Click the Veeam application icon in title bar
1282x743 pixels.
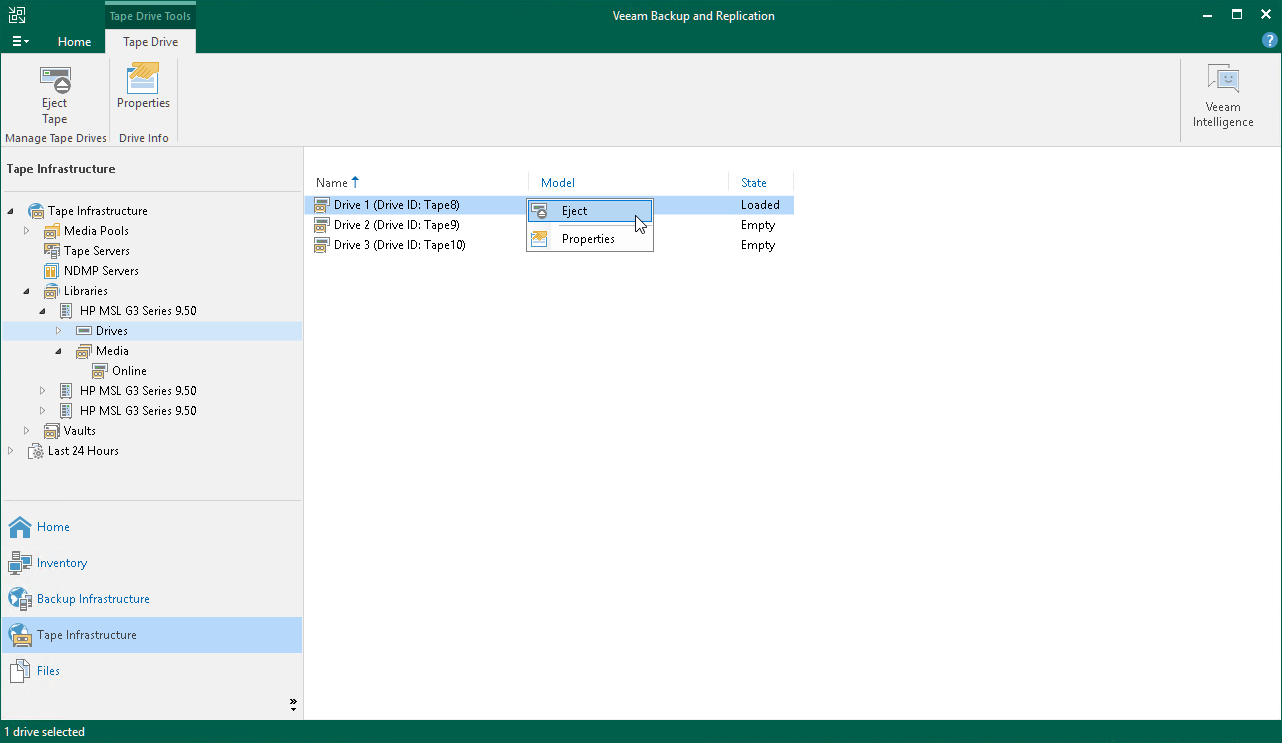[x=17, y=15]
